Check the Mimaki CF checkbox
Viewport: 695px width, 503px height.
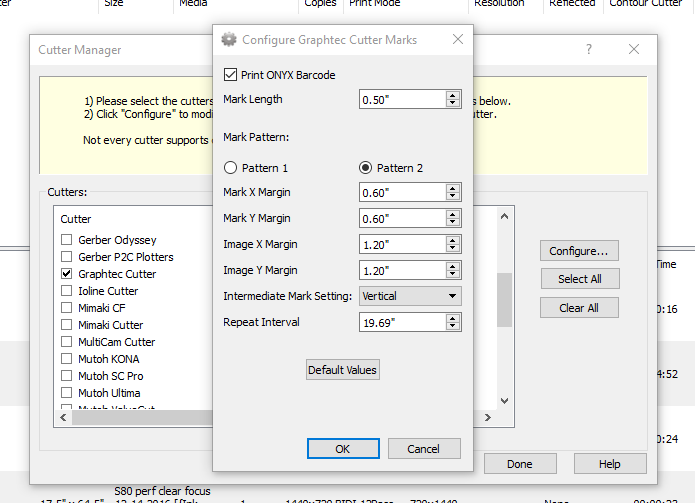click(x=66, y=308)
